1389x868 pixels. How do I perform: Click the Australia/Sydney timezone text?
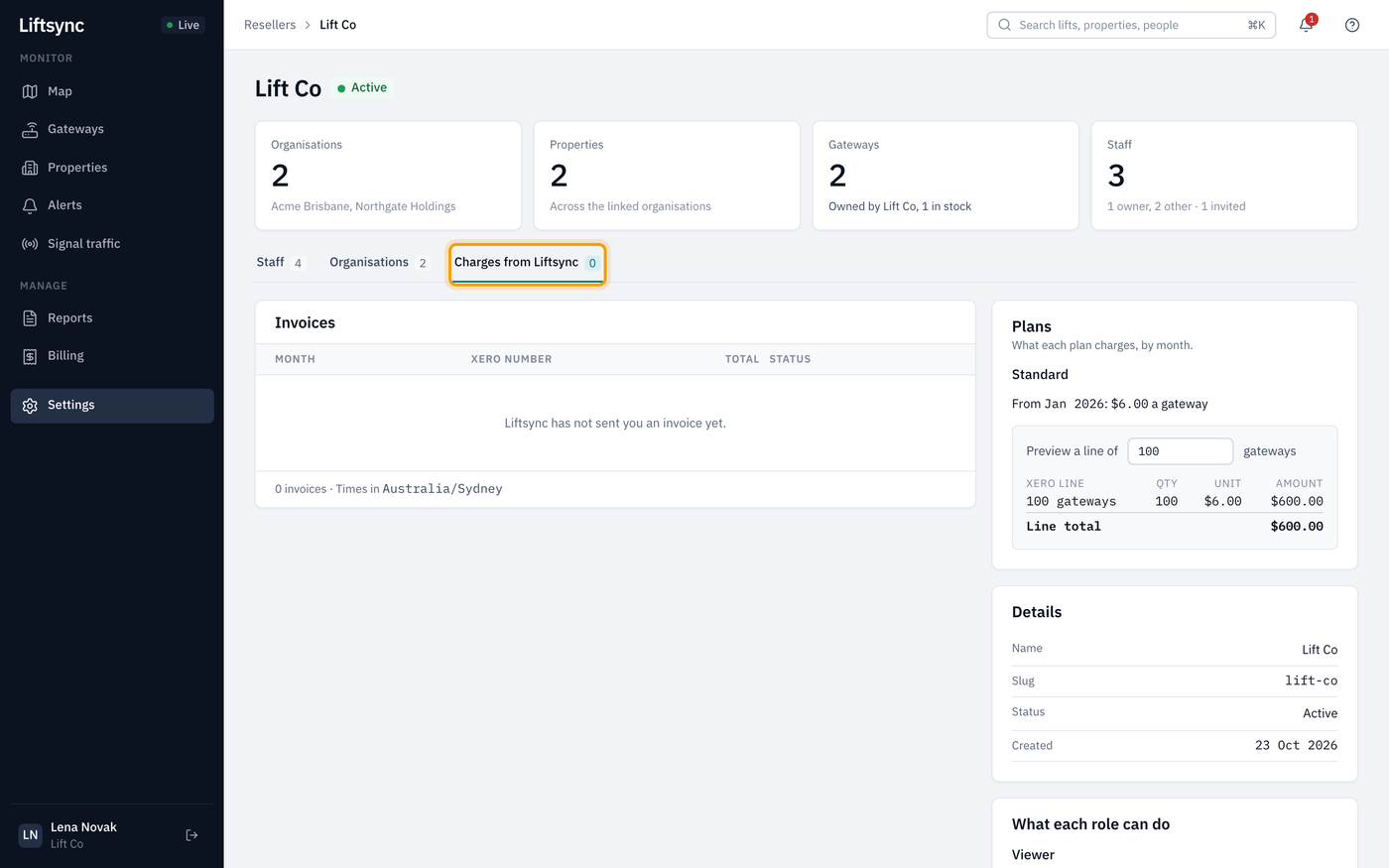pyautogui.click(x=442, y=489)
